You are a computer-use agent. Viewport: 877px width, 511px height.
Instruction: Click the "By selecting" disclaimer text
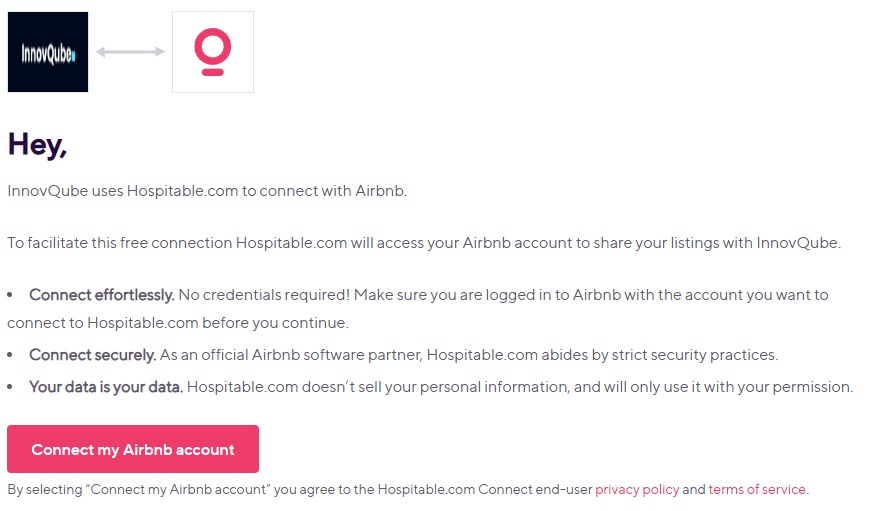pyautogui.click(x=300, y=490)
